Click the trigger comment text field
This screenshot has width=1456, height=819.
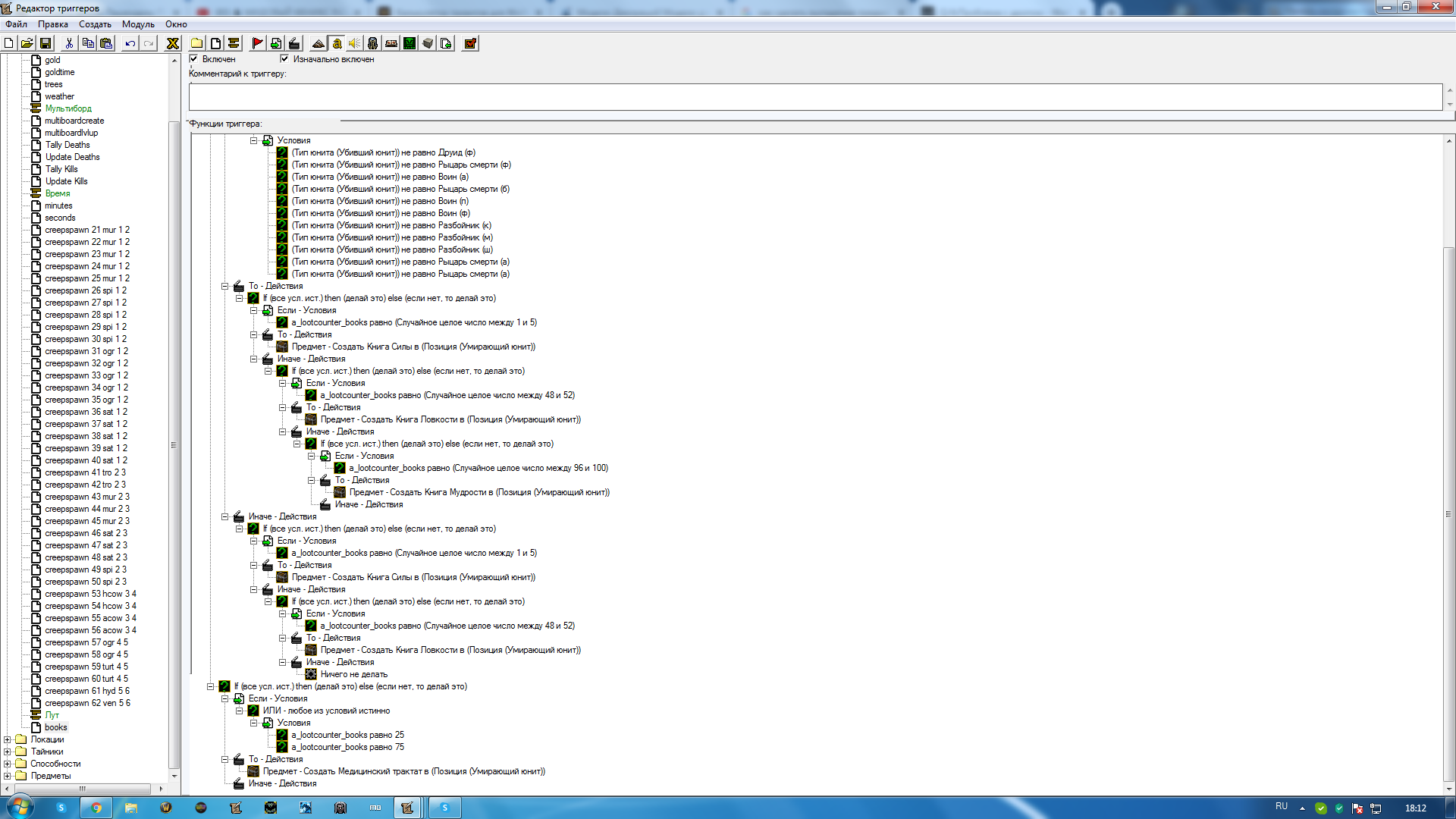815,97
